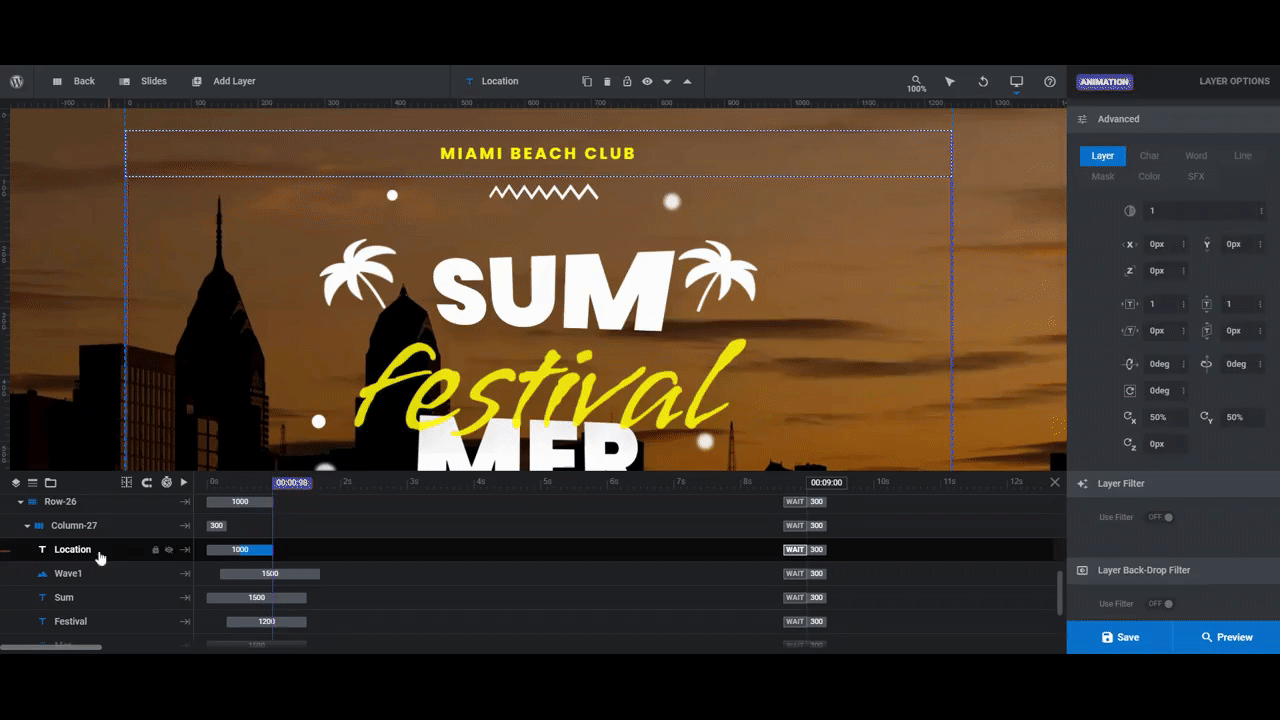This screenshot has width=1280, height=720.
Task: Select the SFX animation sub-tab
Action: click(1196, 177)
